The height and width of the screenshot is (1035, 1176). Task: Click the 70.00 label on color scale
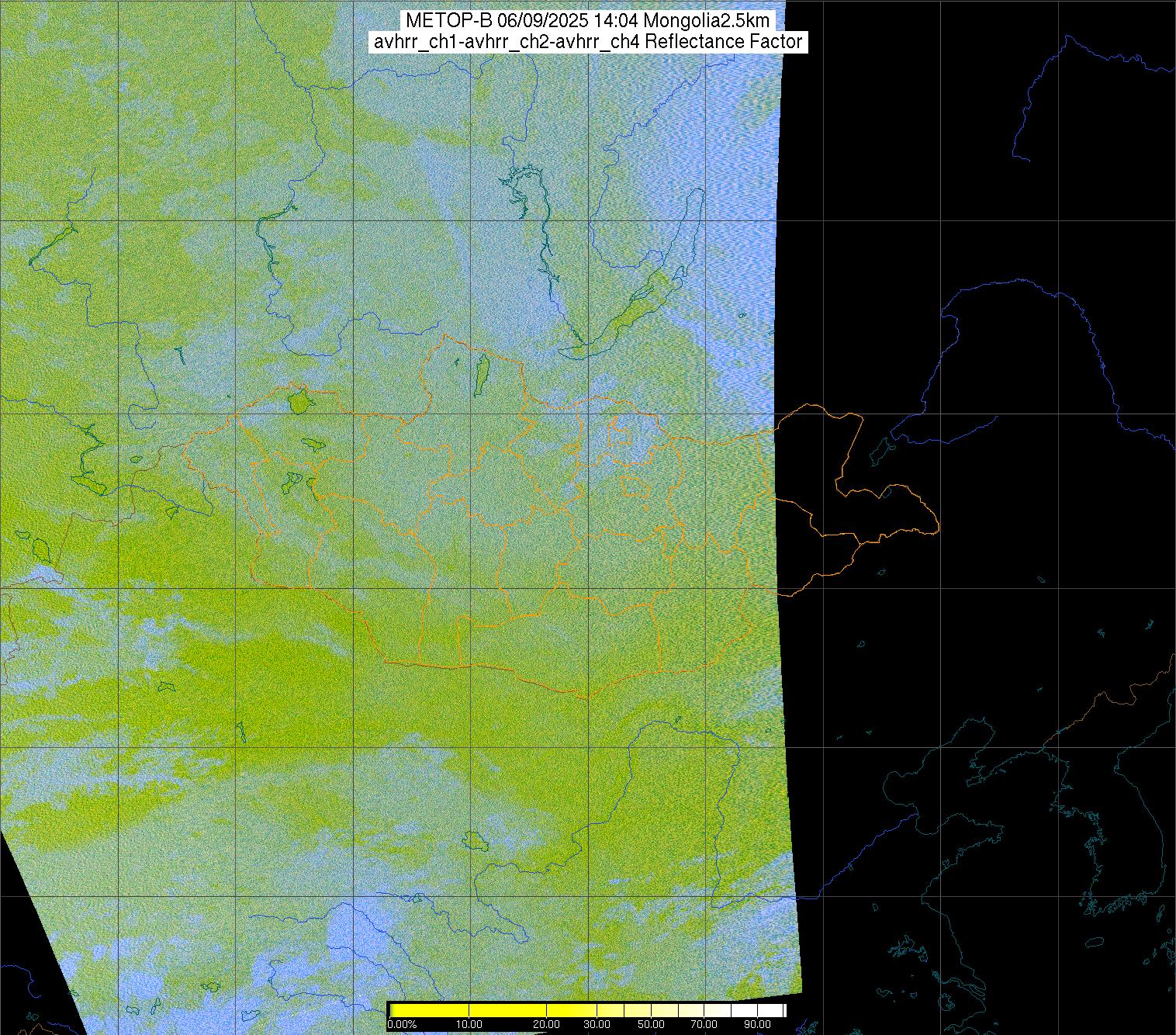point(705,1026)
